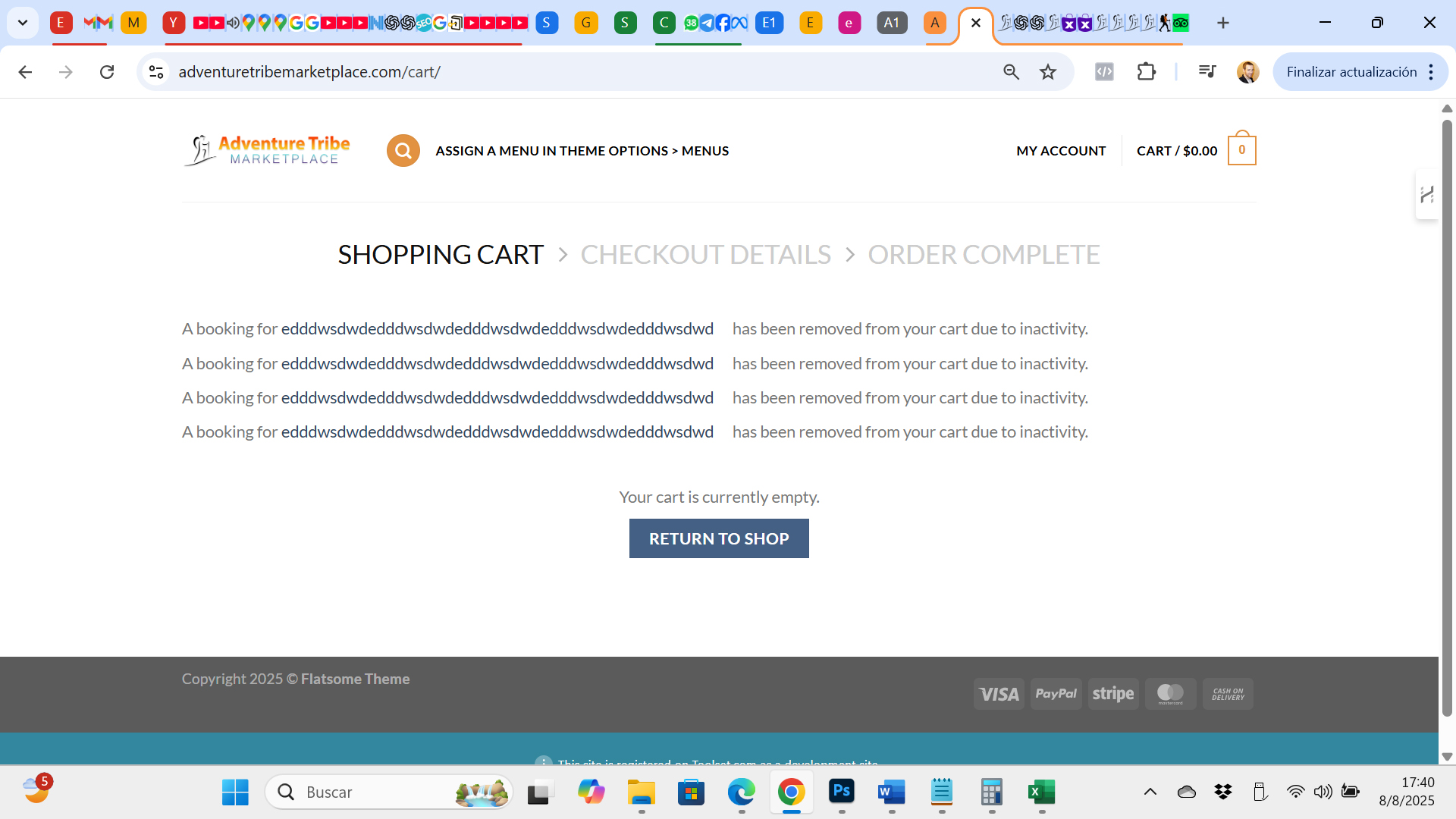Click the Flatsome Theme footer link
The height and width of the screenshot is (819, 1456).
coord(355,679)
